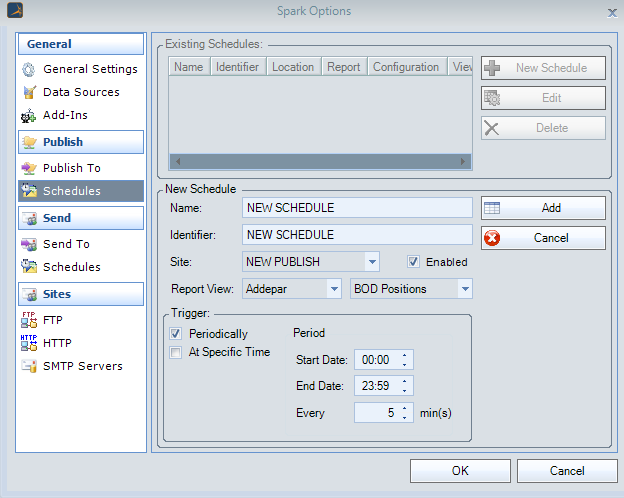Open Add-Ins page
Screen dimensions: 624x498
pyautogui.click(x=81, y=115)
